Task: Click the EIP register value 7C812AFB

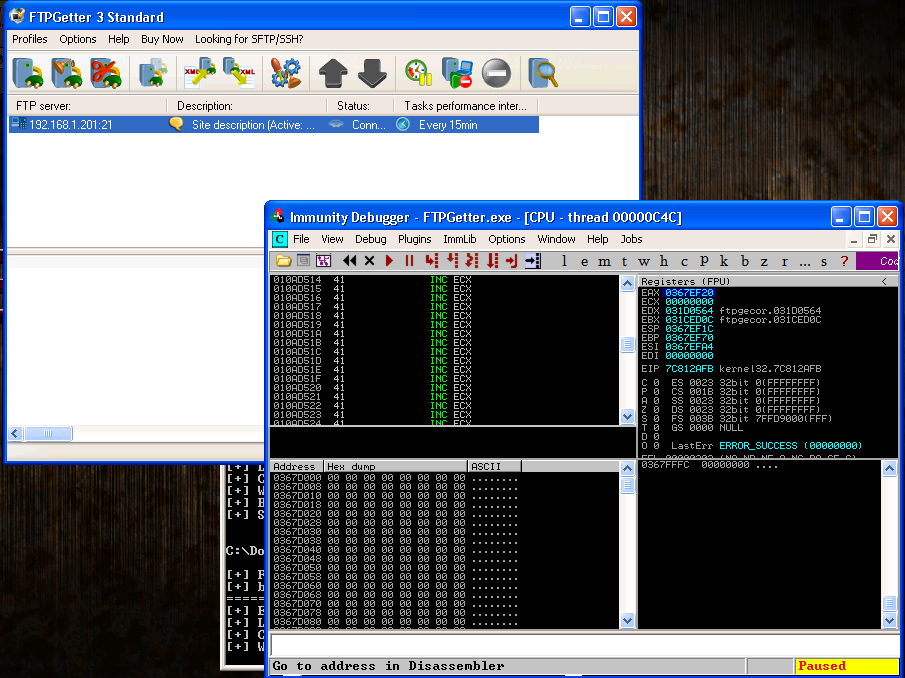Action: click(689, 369)
